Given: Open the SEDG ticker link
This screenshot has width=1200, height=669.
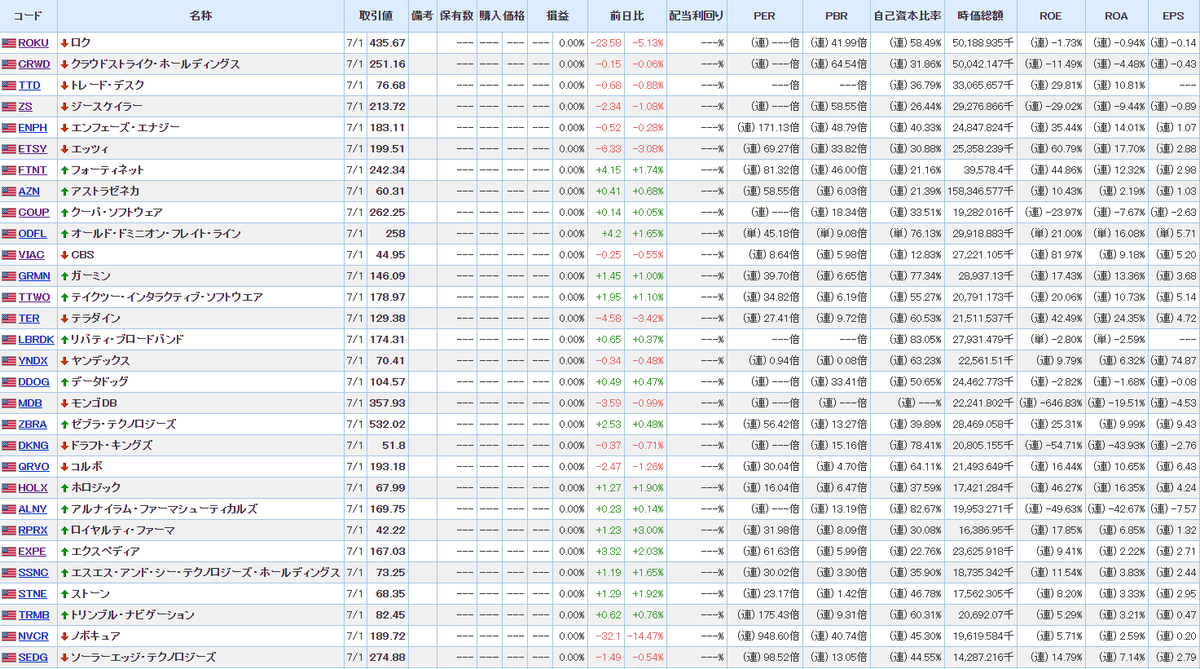Looking at the screenshot, I should (x=32, y=657).
